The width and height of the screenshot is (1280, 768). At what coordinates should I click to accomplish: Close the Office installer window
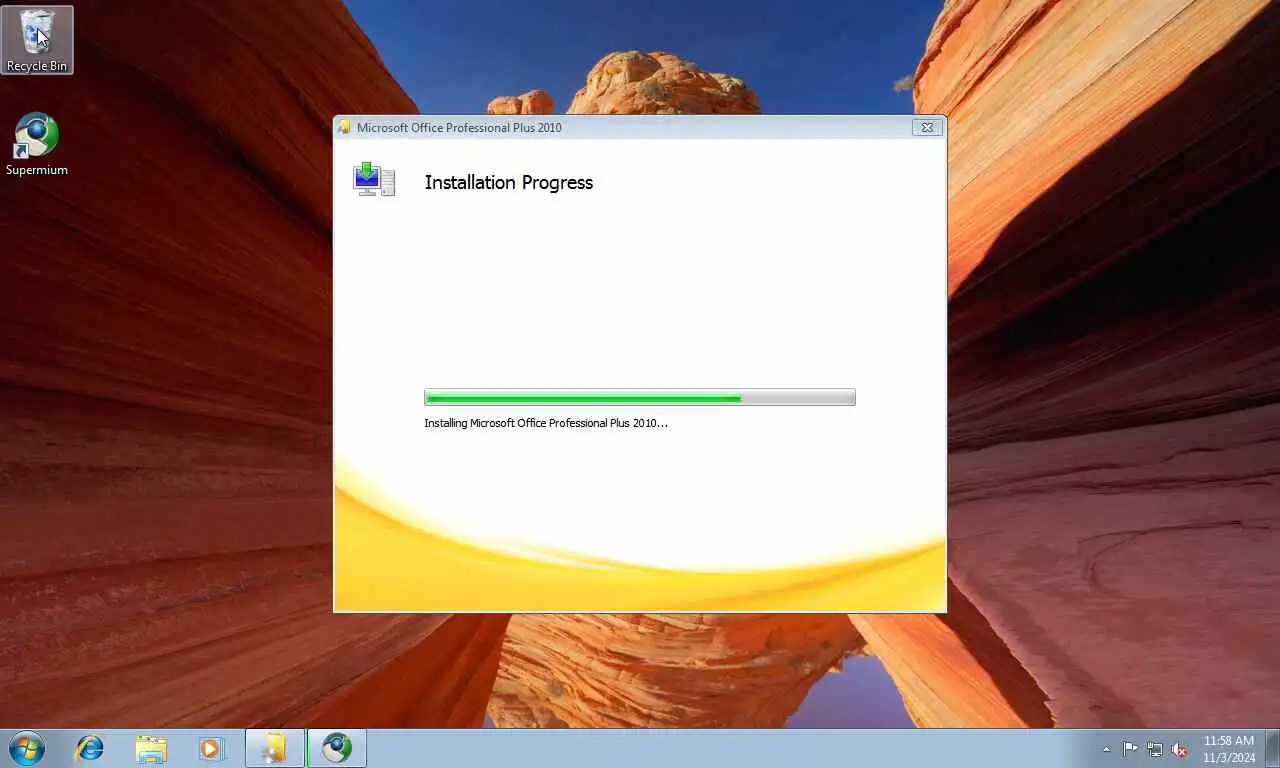927,127
